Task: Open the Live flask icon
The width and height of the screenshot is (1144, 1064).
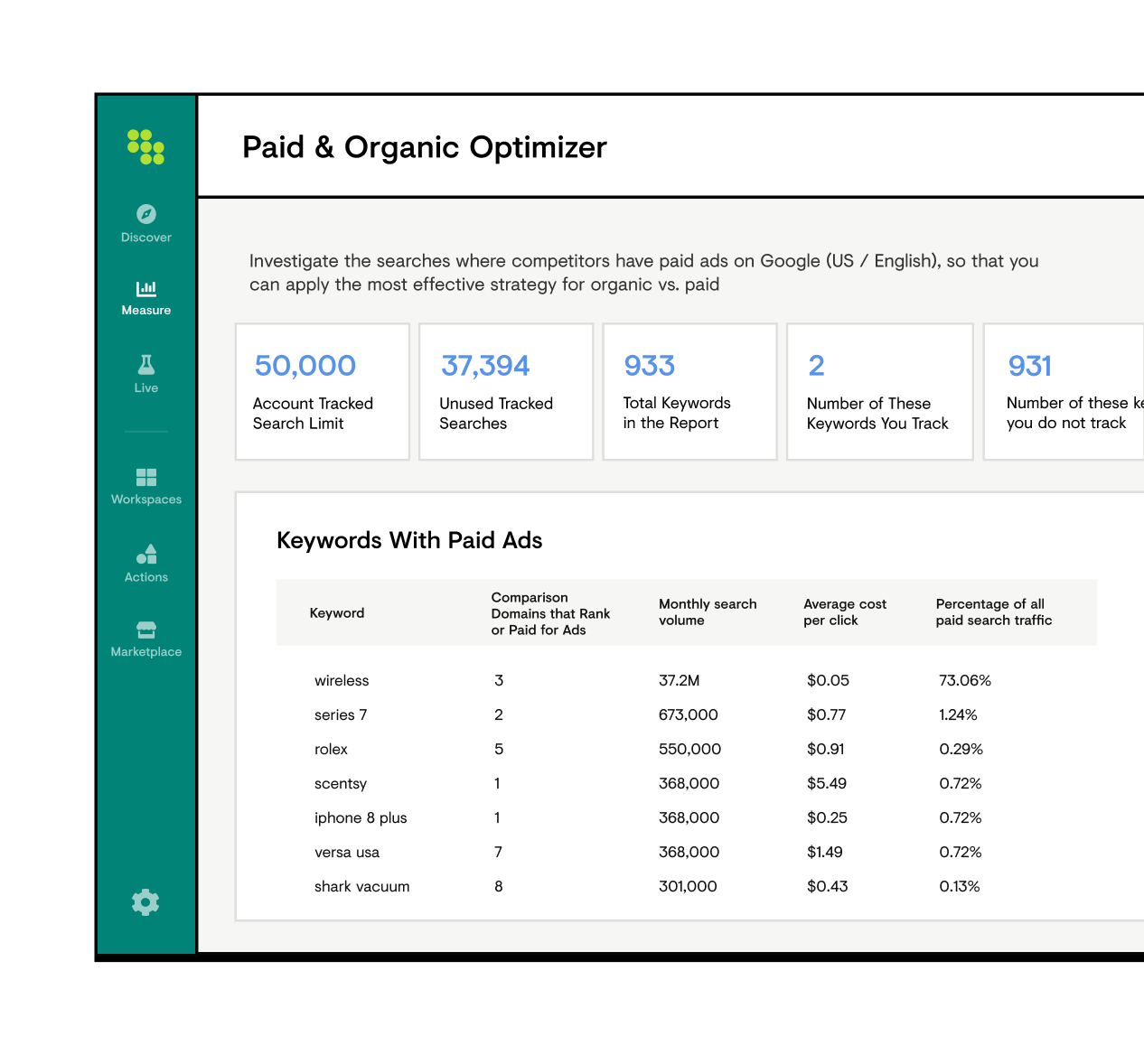Action: pos(146,364)
